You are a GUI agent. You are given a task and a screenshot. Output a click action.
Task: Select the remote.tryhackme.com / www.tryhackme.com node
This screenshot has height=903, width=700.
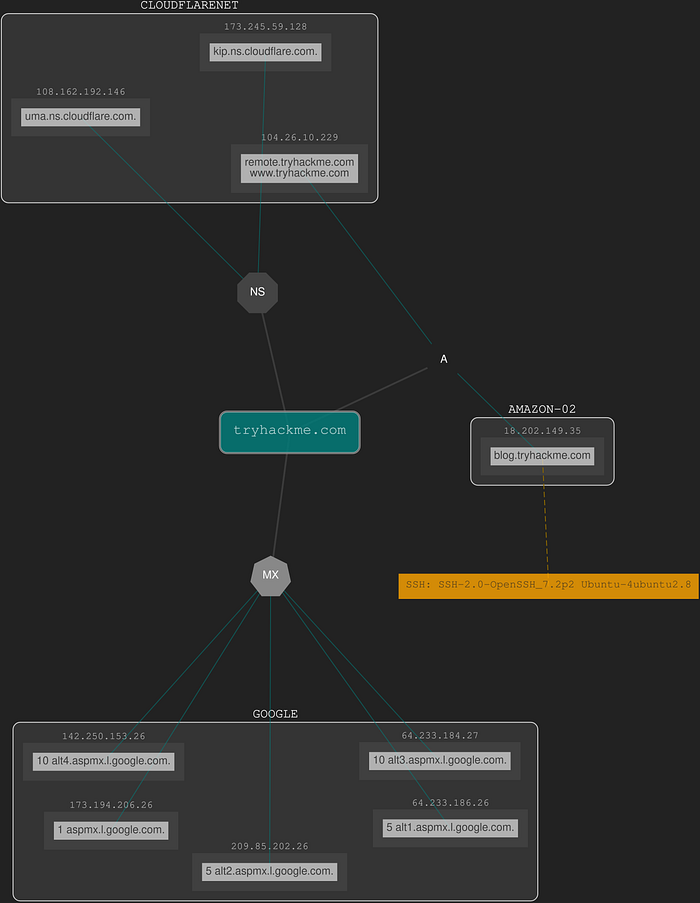tap(299, 168)
